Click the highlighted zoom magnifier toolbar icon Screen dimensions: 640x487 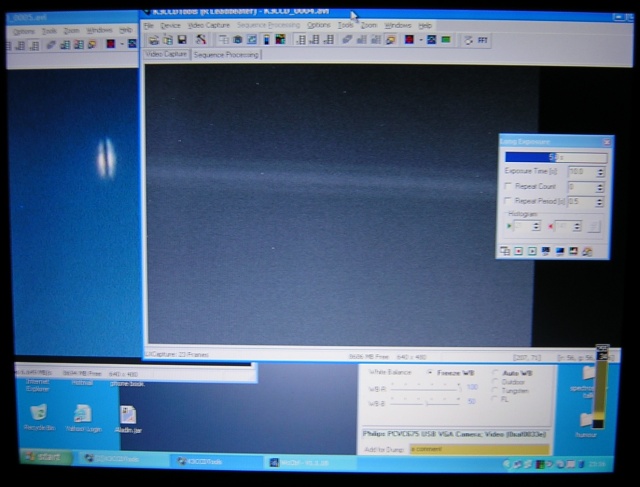391,40
